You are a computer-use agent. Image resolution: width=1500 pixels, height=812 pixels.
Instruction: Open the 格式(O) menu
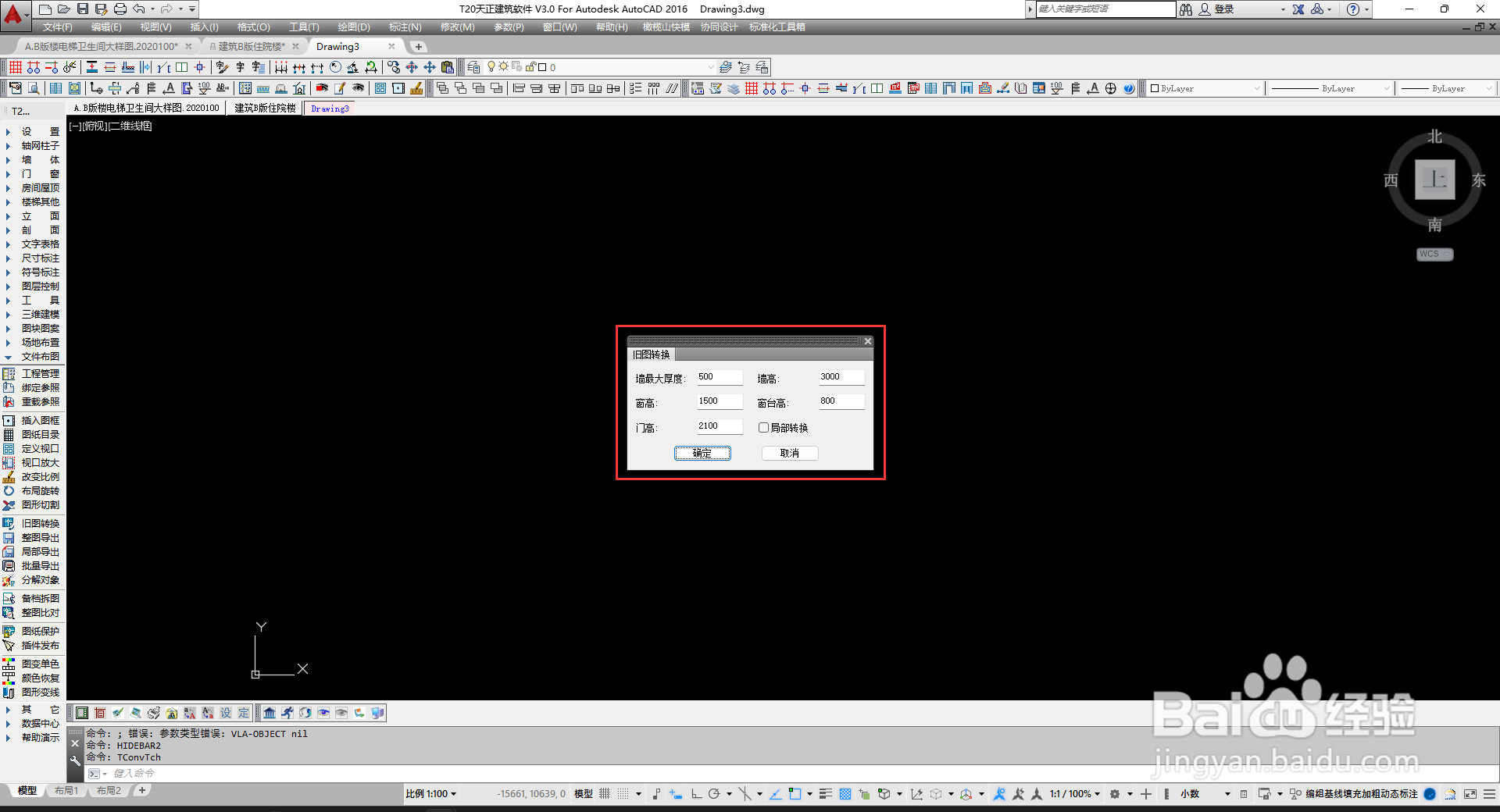[254, 27]
